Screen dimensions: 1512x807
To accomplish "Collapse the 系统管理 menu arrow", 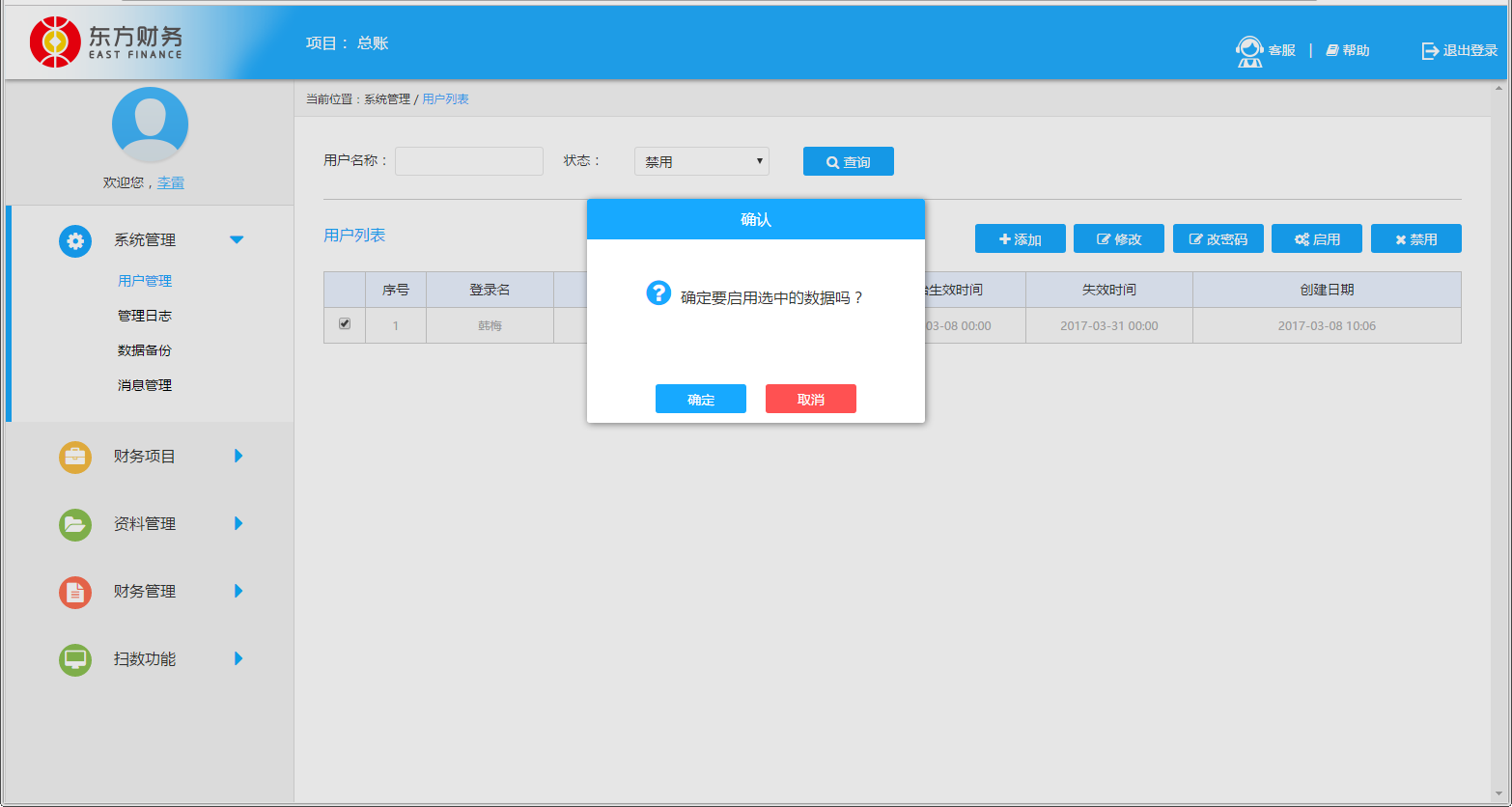I will click(237, 239).
